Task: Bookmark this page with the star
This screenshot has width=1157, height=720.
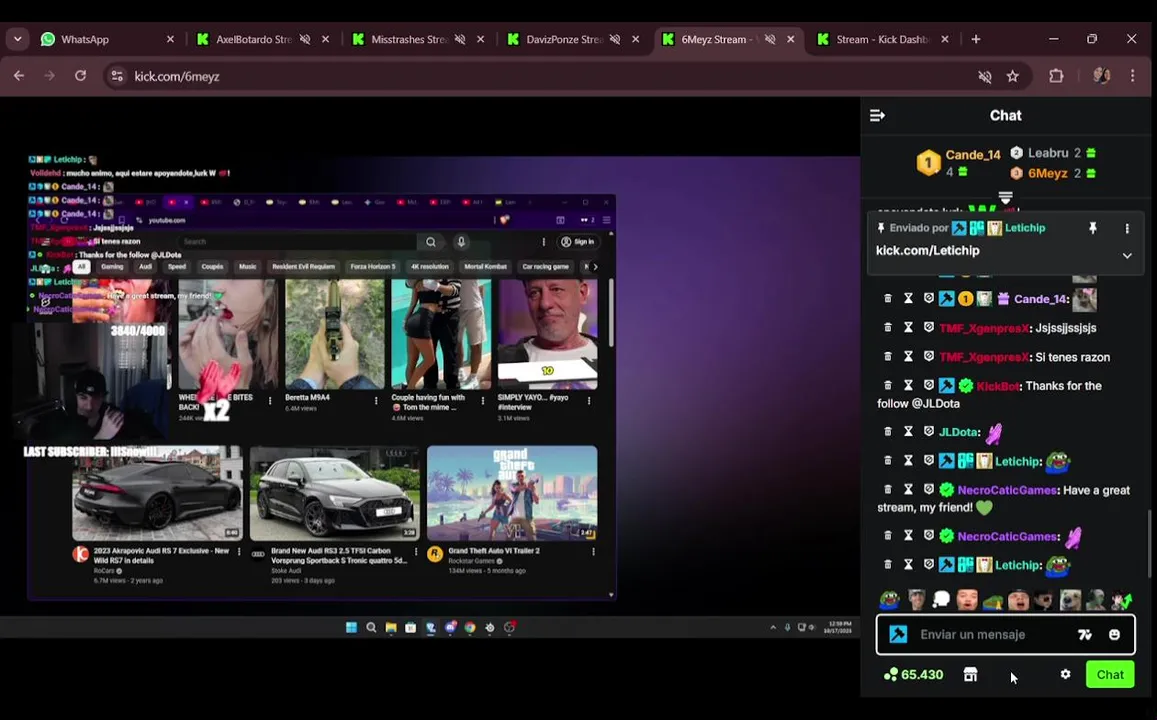Action: [x=1013, y=76]
